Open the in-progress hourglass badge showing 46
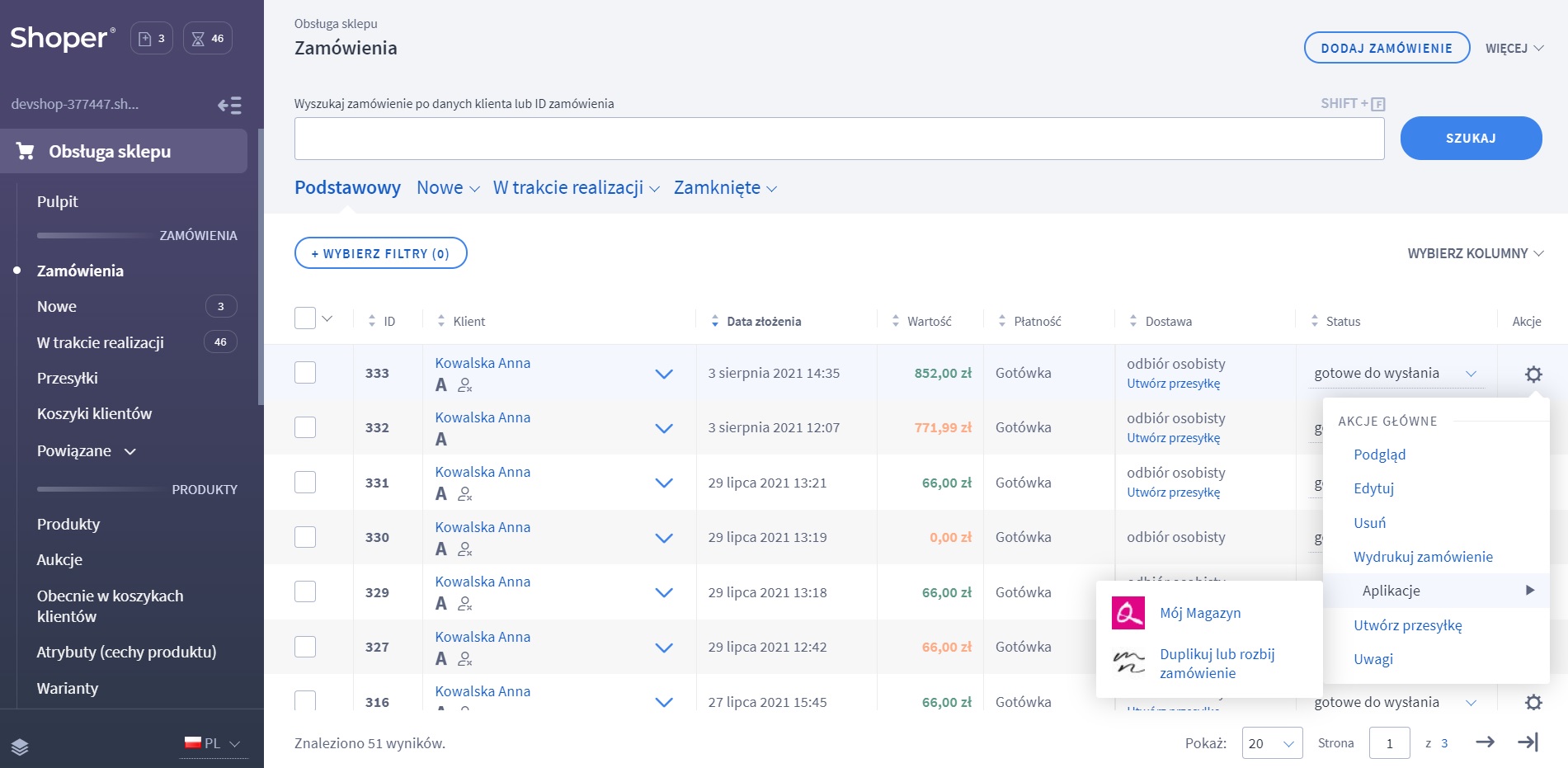The width and height of the screenshot is (1568, 768). 208,38
